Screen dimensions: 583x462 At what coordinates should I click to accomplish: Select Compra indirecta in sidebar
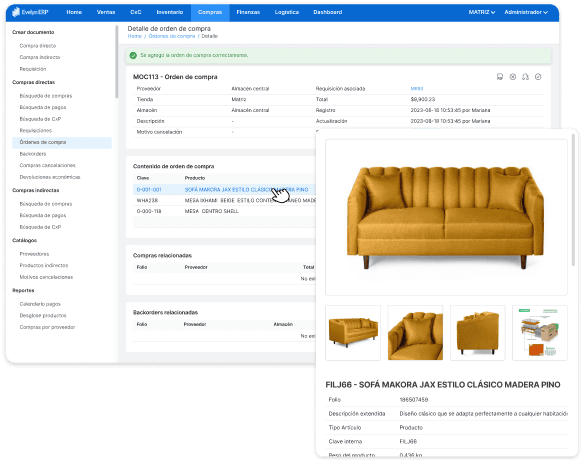[x=40, y=57]
